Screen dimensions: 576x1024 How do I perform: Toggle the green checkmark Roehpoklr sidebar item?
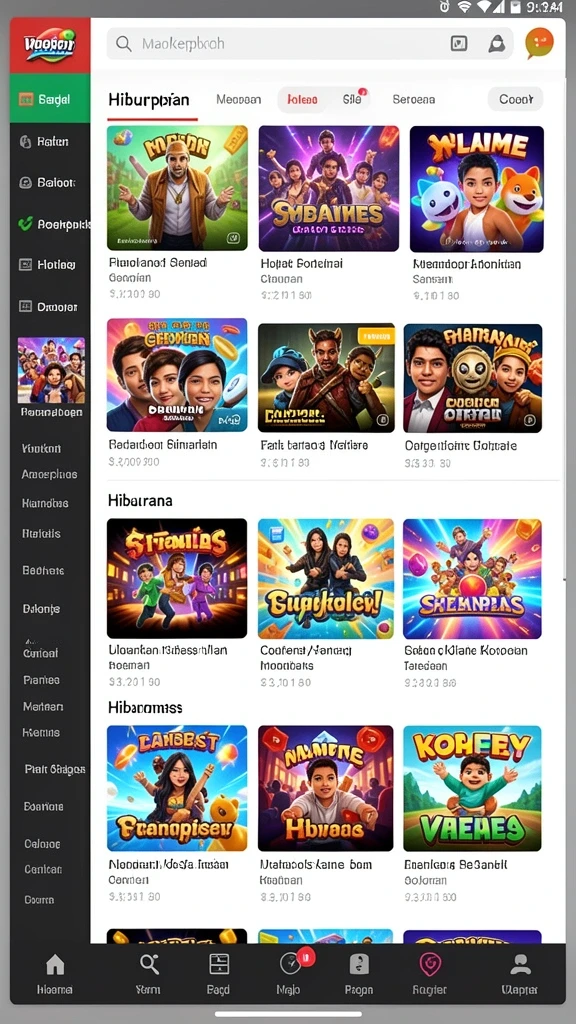click(50, 224)
